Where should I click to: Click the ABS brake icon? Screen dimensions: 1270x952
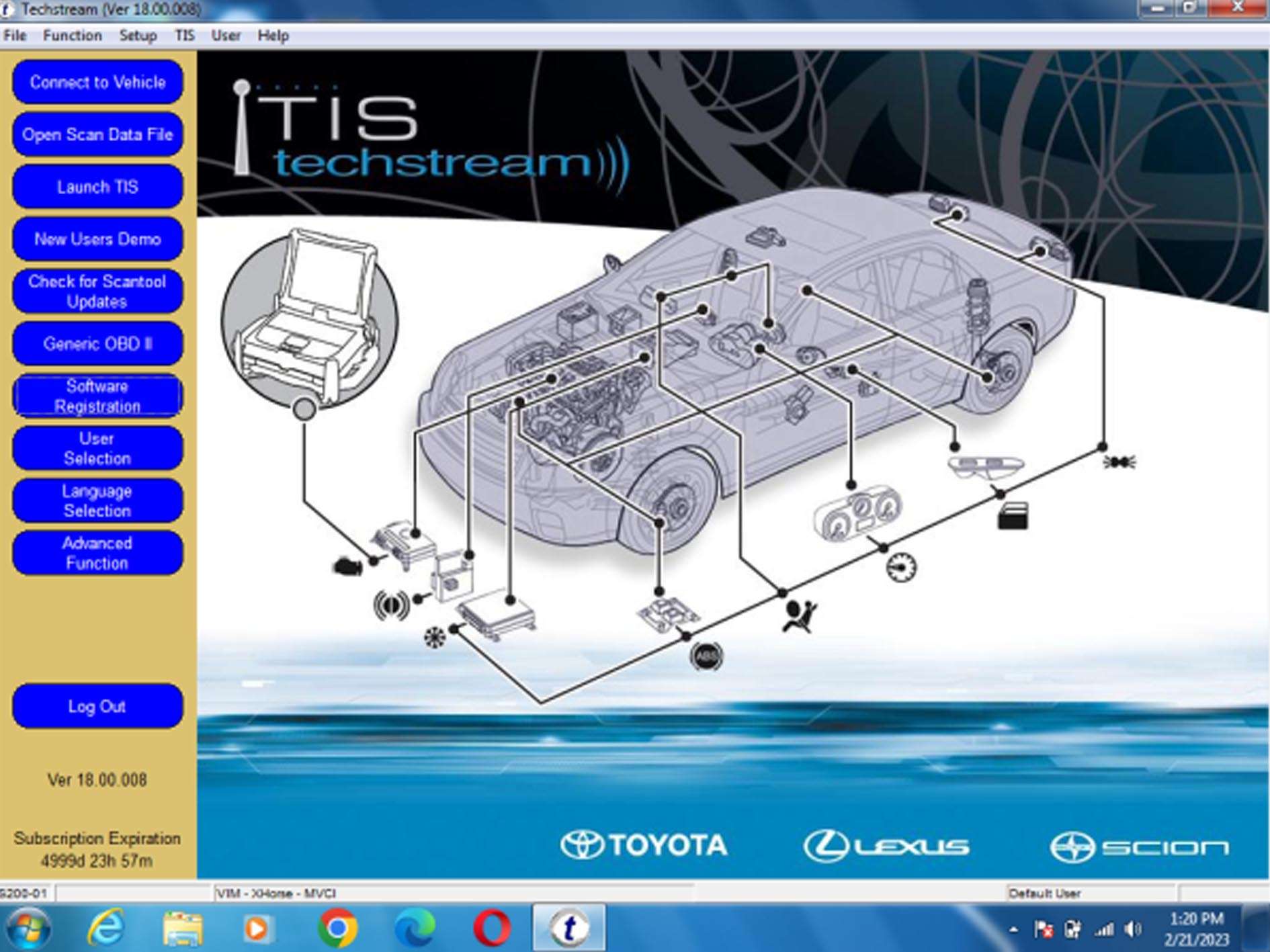pyautogui.click(x=706, y=656)
